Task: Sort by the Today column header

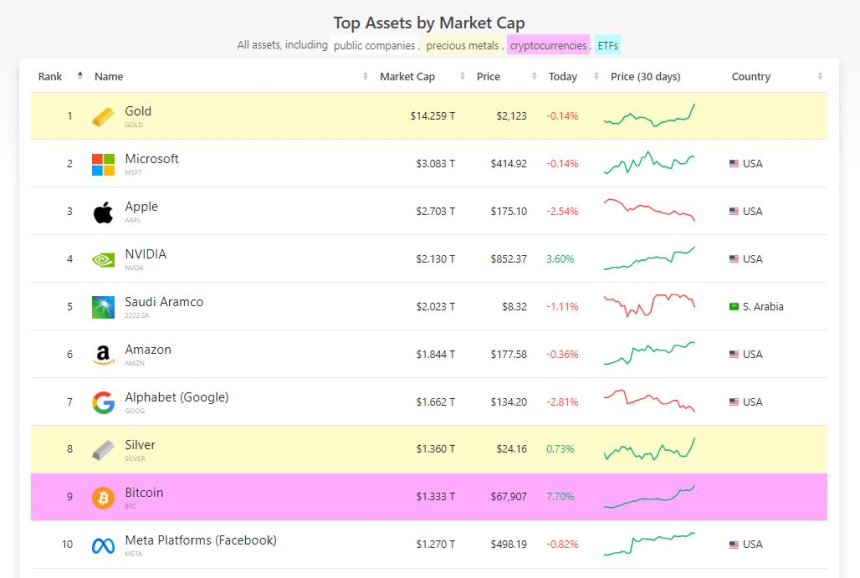Action: tap(562, 77)
